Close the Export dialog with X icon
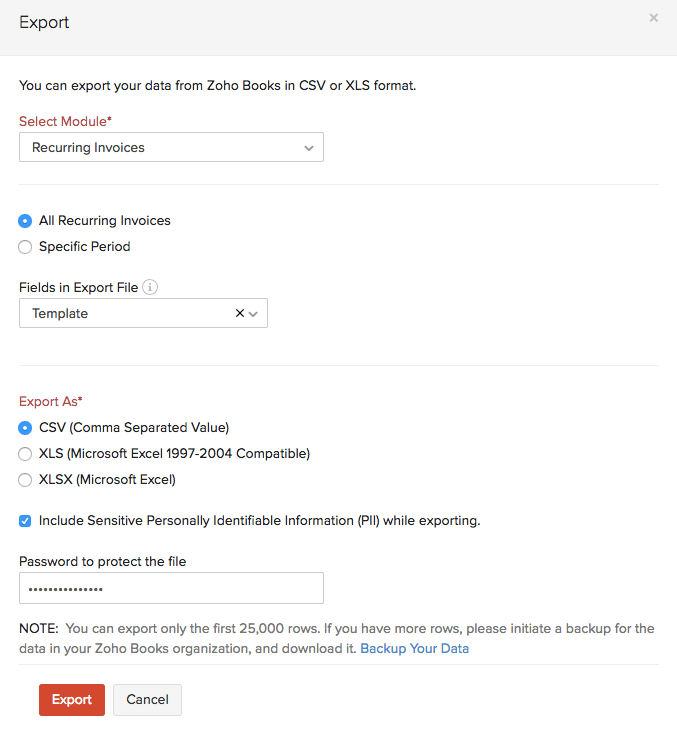677x736 pixels. point(653,18)
